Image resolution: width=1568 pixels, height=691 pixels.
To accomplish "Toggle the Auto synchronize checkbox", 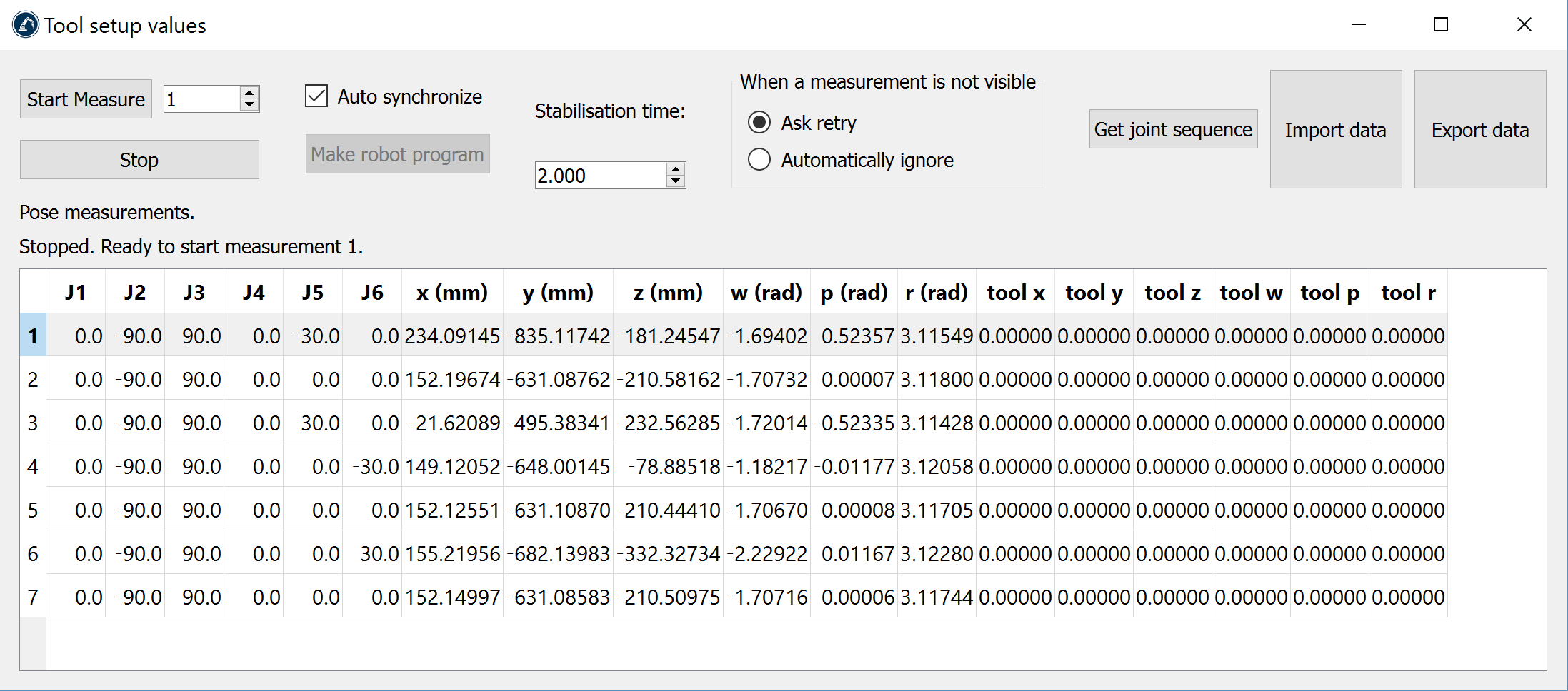I will [x=316, y=96].
